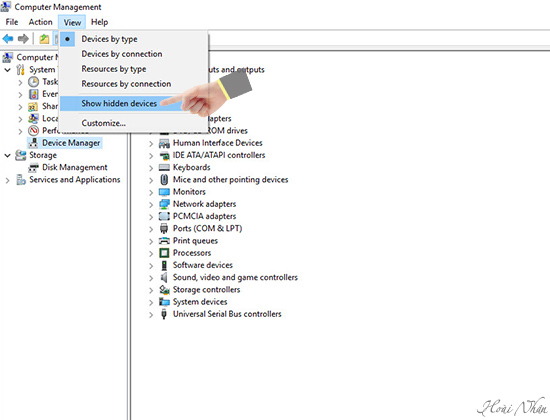Close the open View menu
The height and width of the screenshot is (420, 550).
(x=72, y=22)
